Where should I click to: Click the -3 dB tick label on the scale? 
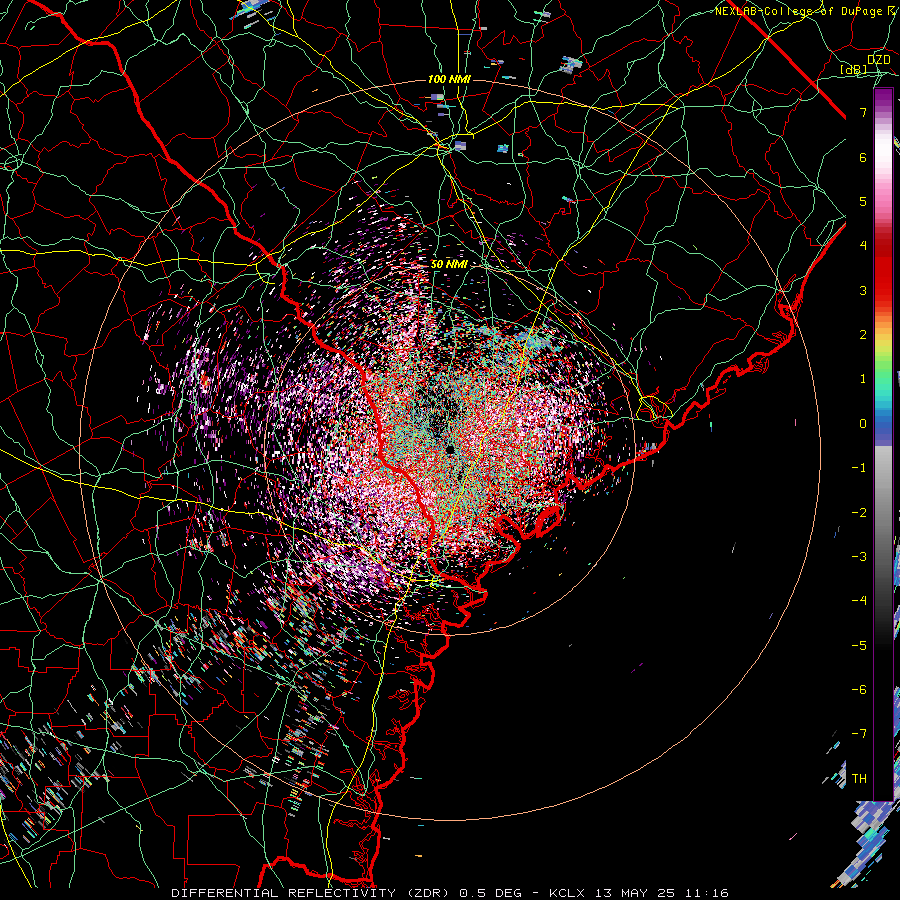(x=859, y=557)
